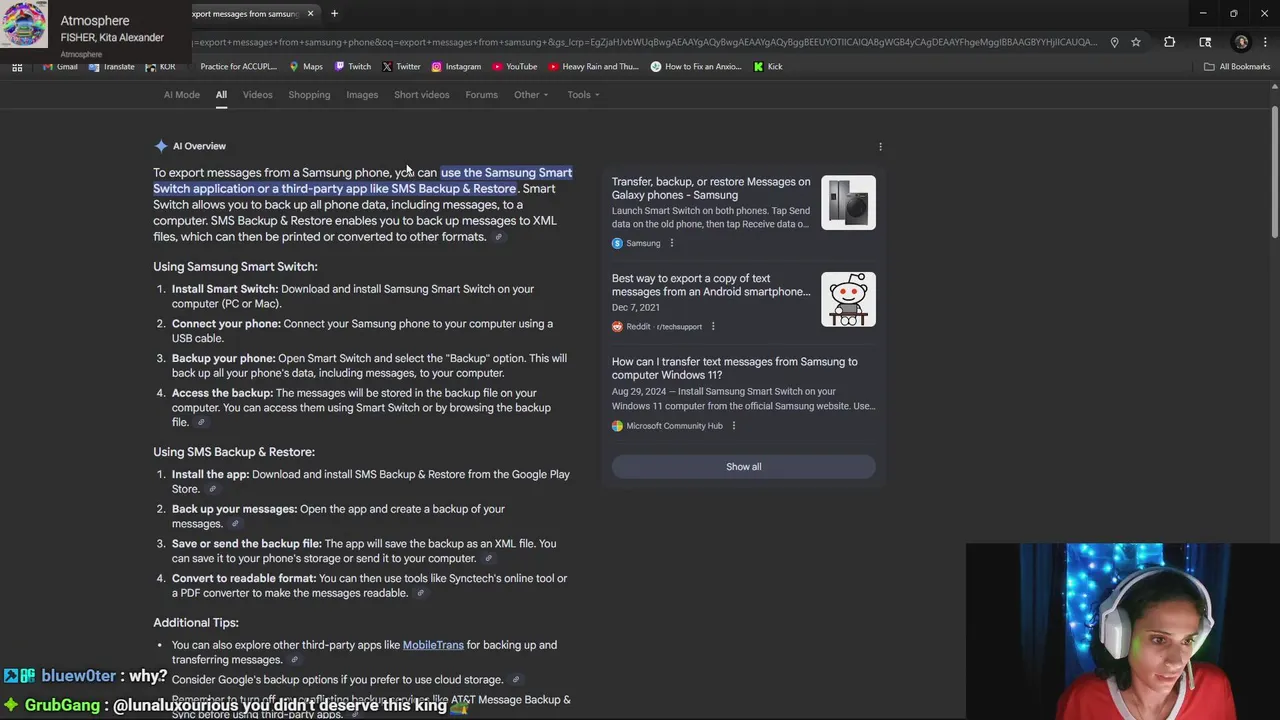Expand the Other search filters dropdown
Screen dimensions: 1280x720
pyautogui.click(x=531, y=95)
